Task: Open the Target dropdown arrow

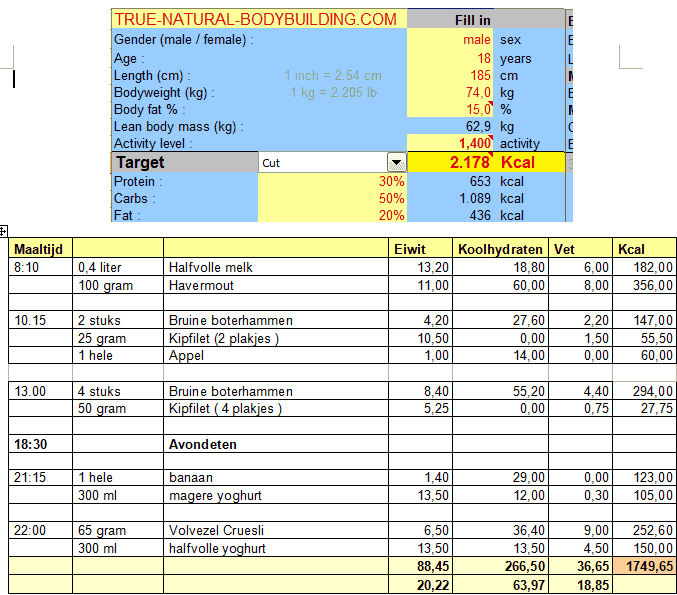Action: [396, 162]
